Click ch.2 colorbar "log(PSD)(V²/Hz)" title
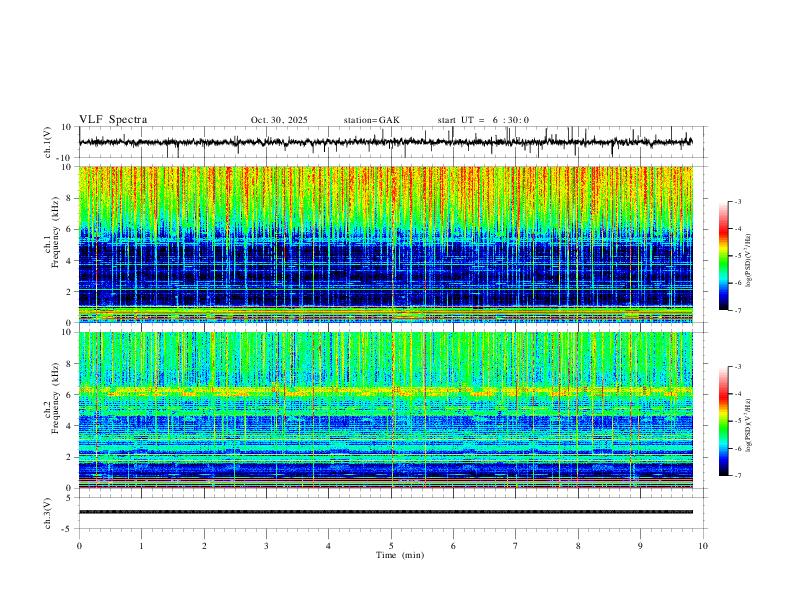 [x=749, y=426]
